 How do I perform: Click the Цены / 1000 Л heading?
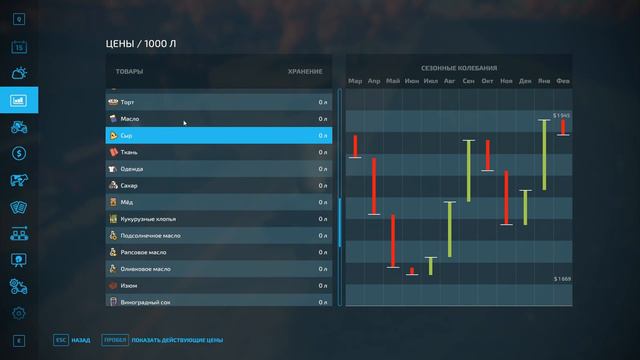tap(141, 44)
